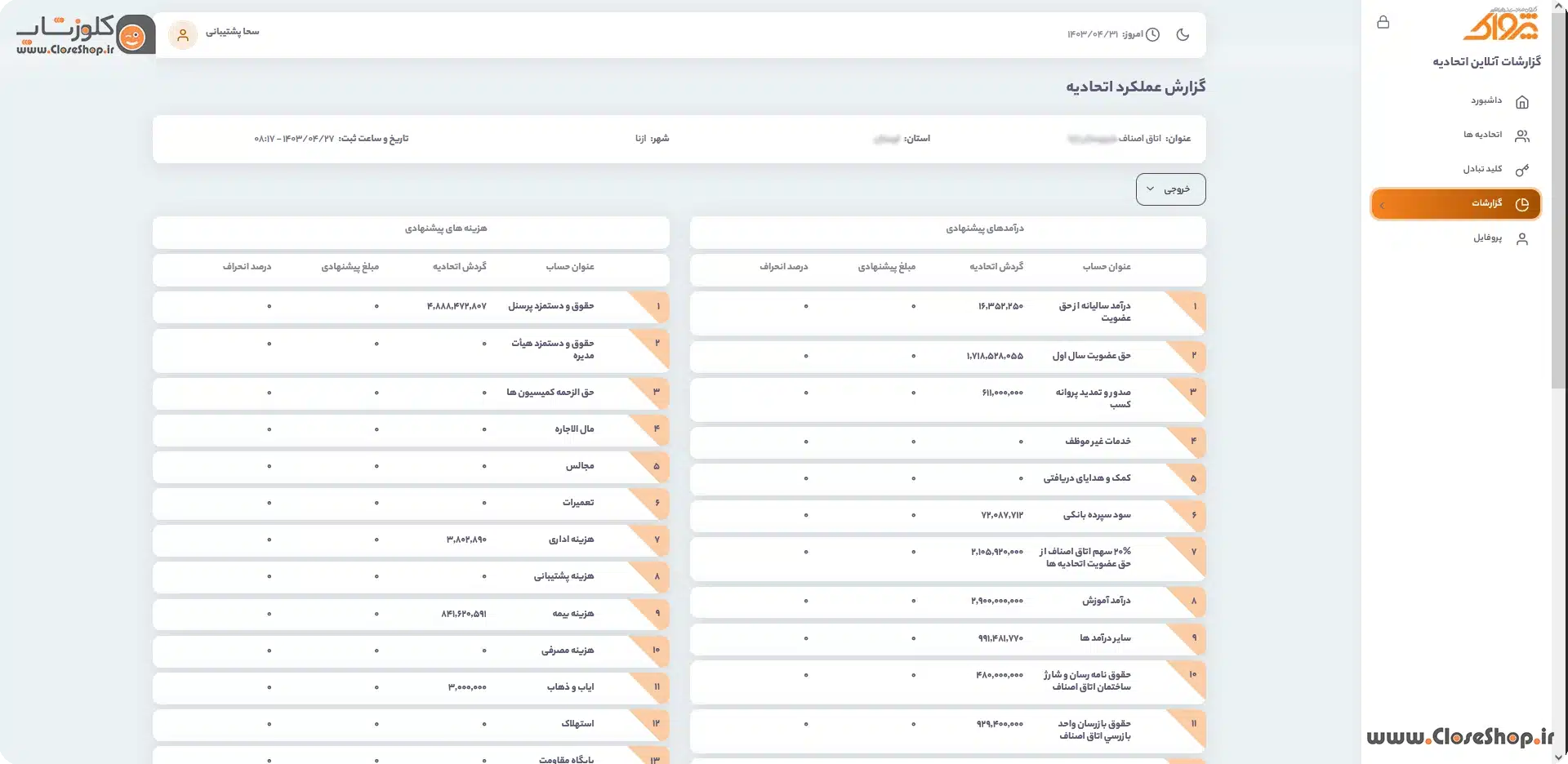Image resolution: width=1568 pixels, height=764 pixels.
Task: Open the داشبورد menu item
Action: click(1486, 101)
